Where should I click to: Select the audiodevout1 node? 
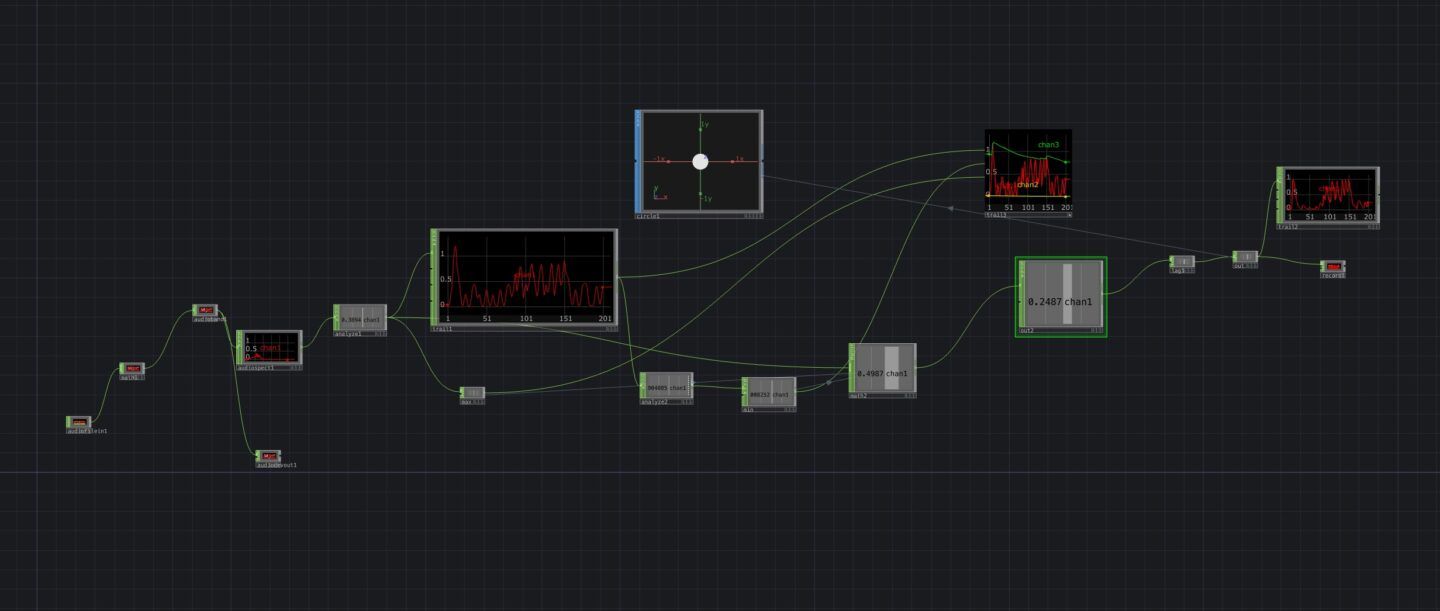268,456
